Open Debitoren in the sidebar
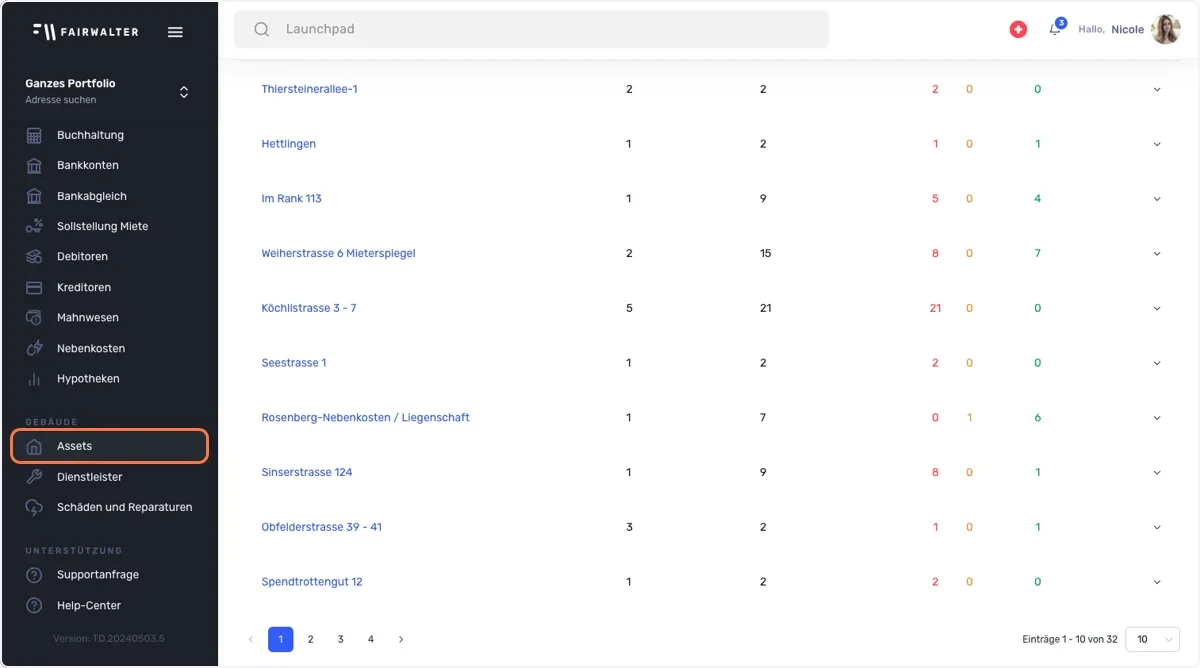 point(82,257)
